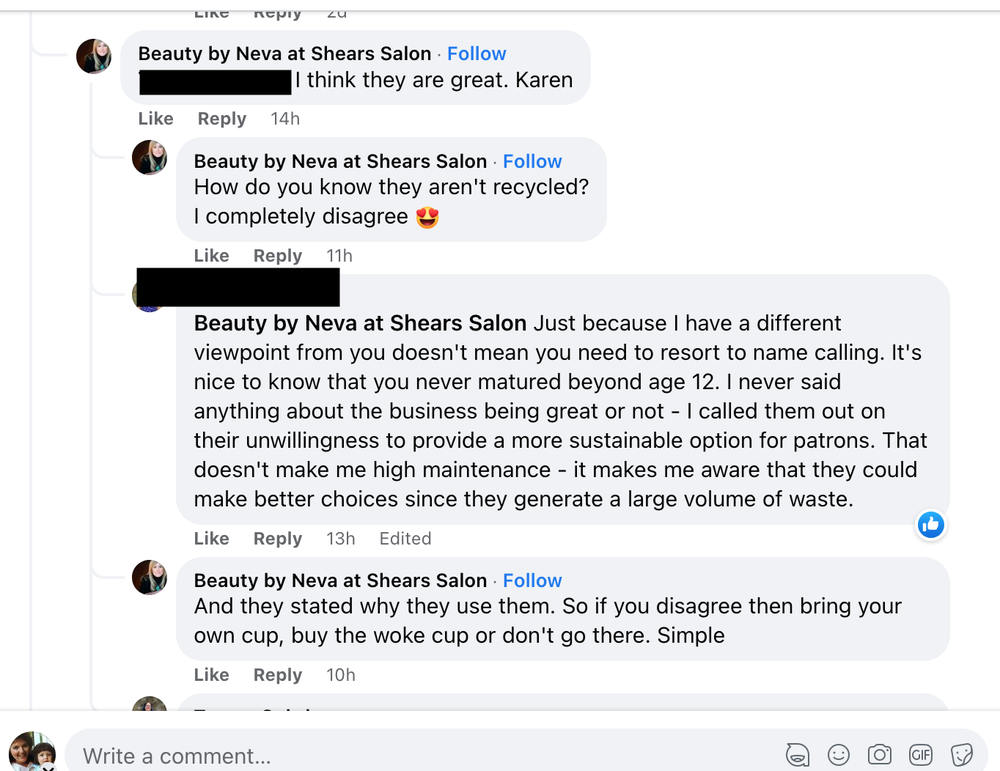Click avatar beside "How do you know" reply
The width and height of the screenshot is (1000, 771).
click(x=150, y=157)
